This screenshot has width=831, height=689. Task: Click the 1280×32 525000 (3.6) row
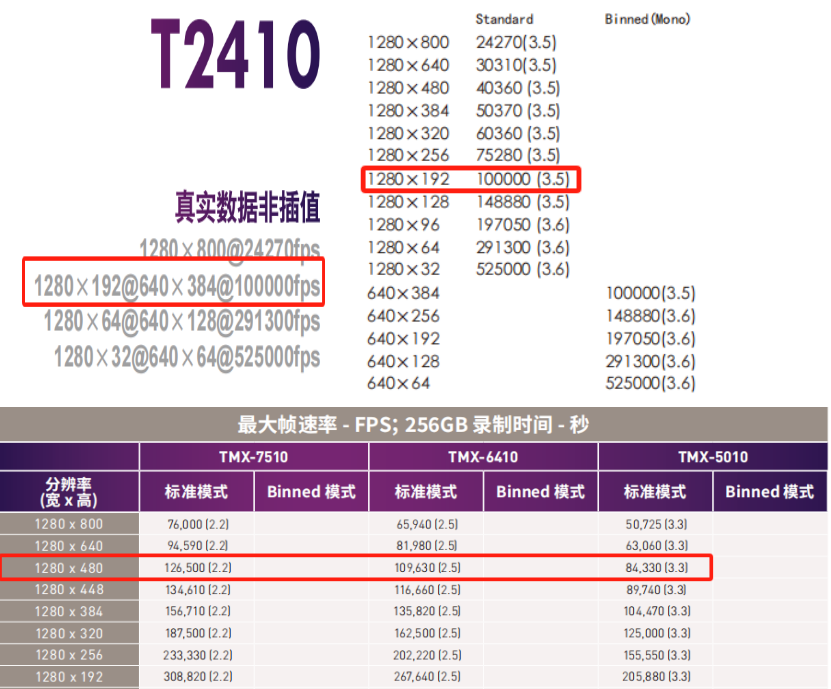pyautogui.click(x=468, y=269)
